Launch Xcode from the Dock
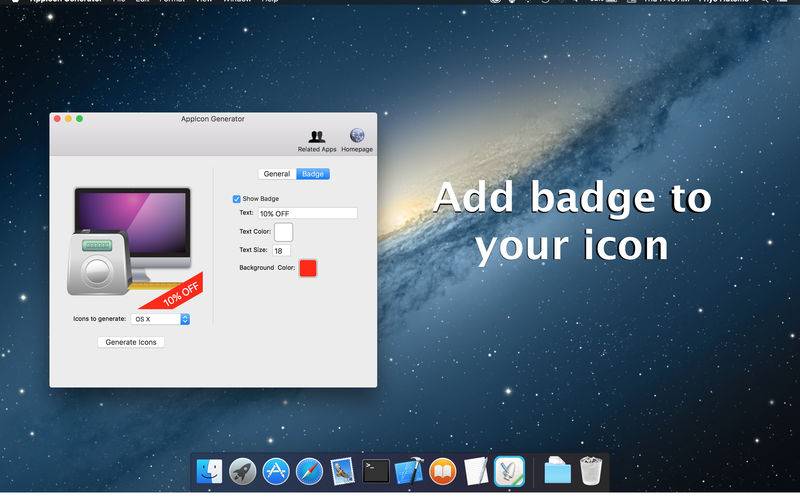This screenshot has width=800, height=500. coord(409,471)
